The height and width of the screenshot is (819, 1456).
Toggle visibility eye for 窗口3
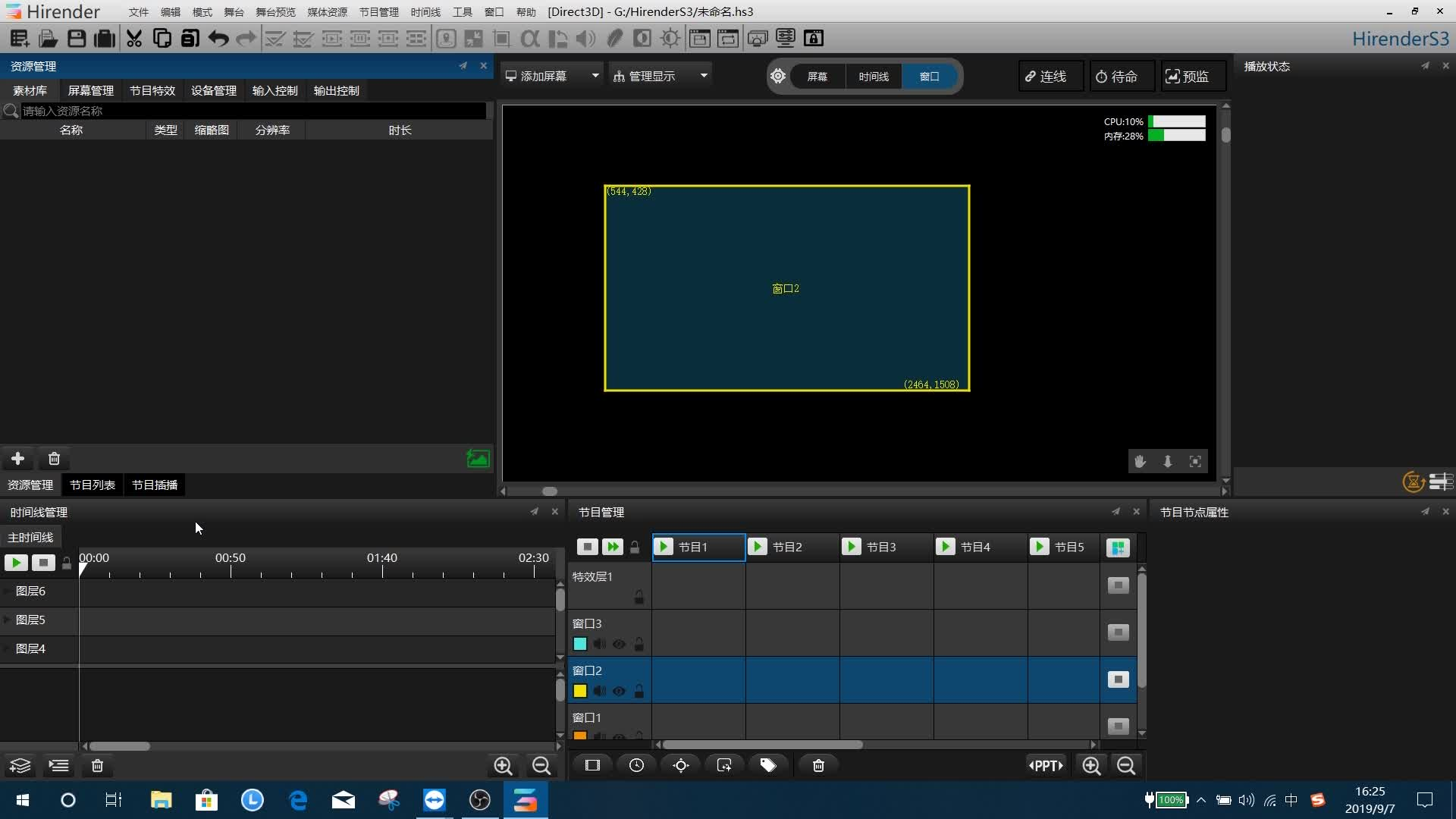(619, 644)
